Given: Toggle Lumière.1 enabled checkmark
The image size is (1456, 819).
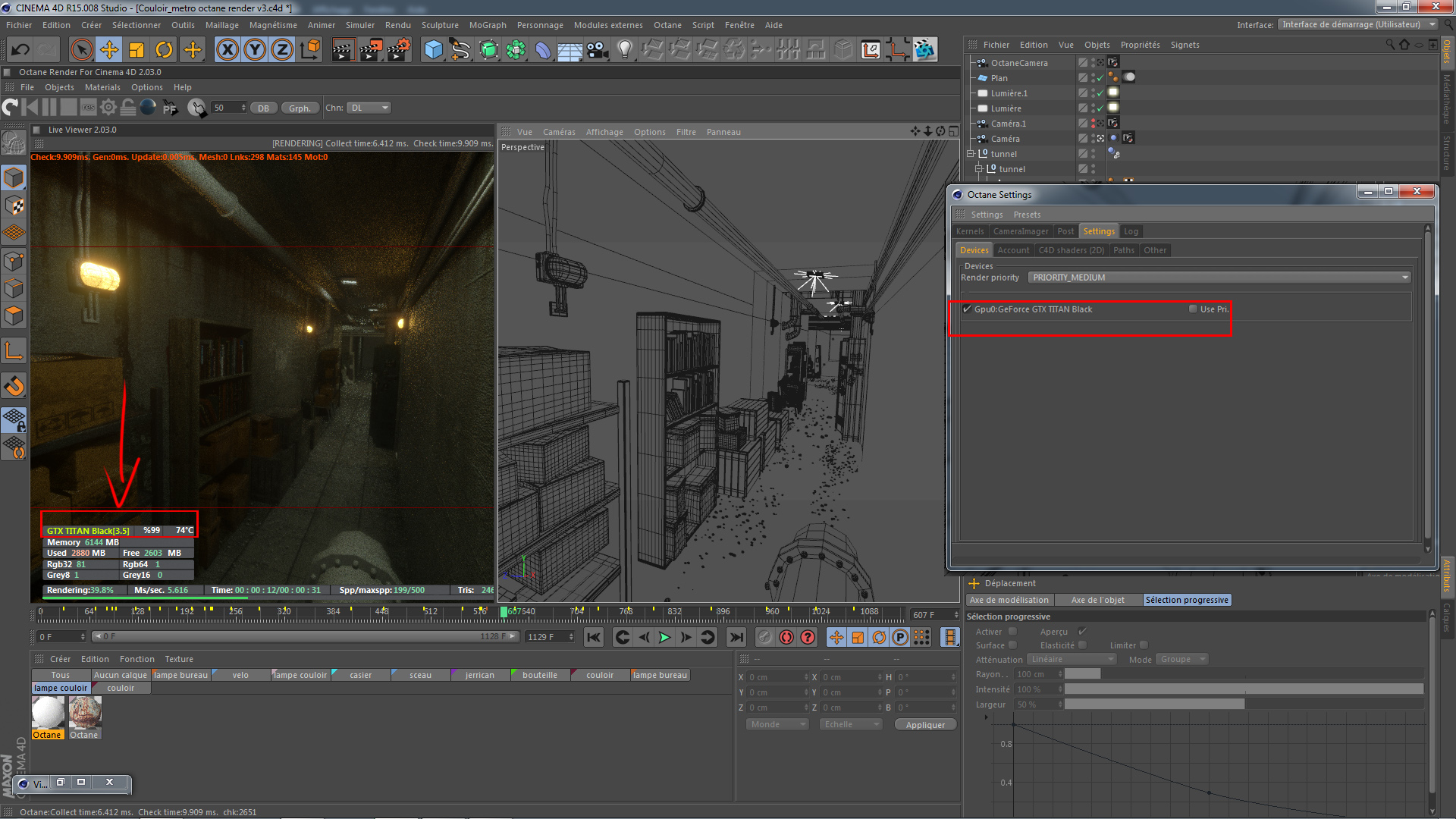Looking at the screenshot, I should (x=1100, y=93).
